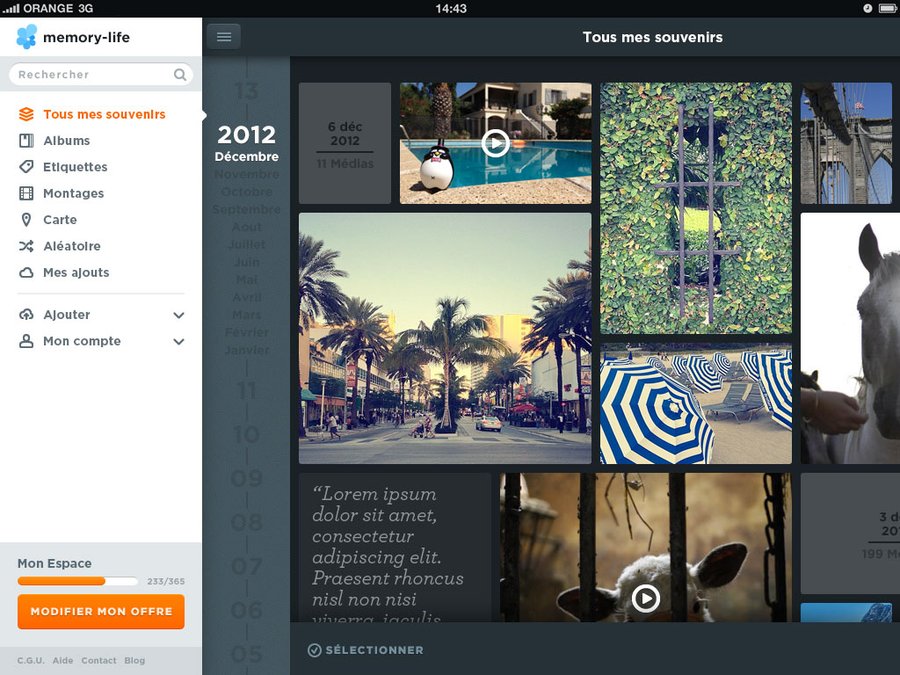Play the lamb video thumbnail
The image size is (900, 675).
pos(646,598)
